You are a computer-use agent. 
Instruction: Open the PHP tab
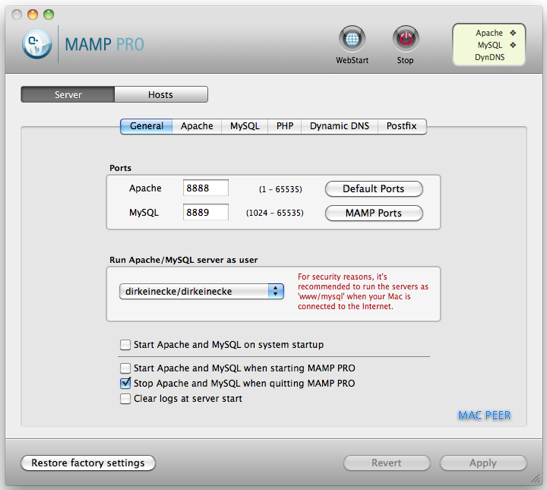coord(285,126)
